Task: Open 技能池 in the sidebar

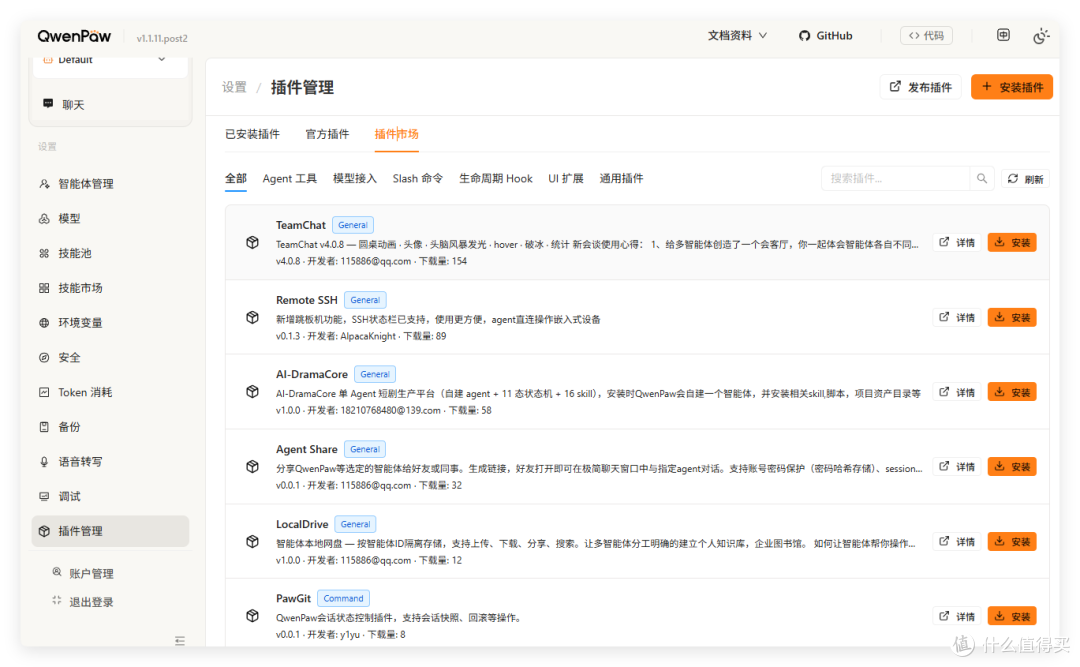Action: pos(110,253)
